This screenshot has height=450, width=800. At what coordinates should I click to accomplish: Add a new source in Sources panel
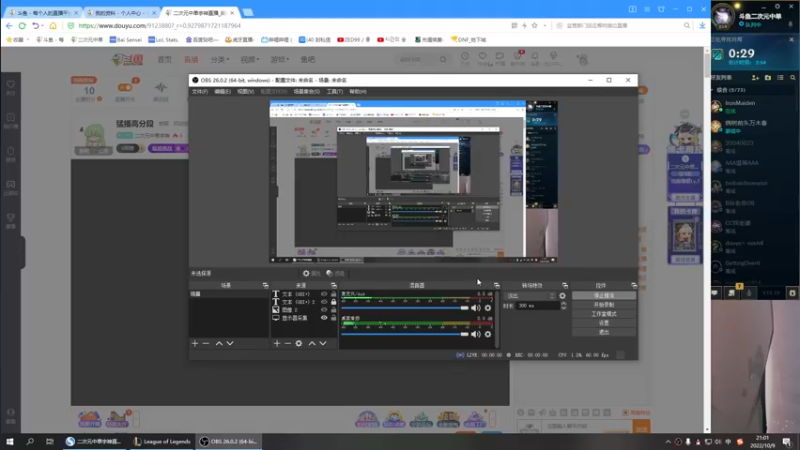[x=277, y=343]
